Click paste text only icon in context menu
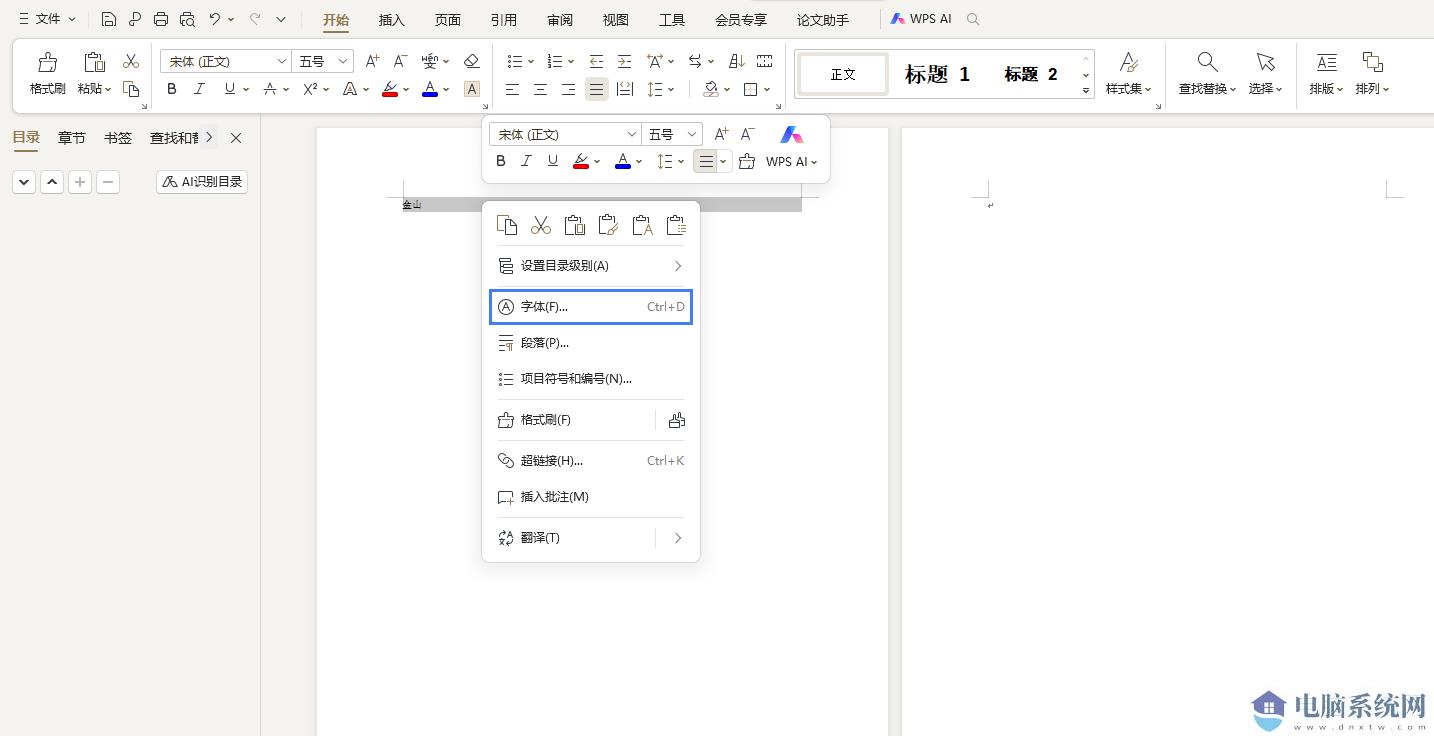Screen dimensions: 1434x736 tap(642, 225)
